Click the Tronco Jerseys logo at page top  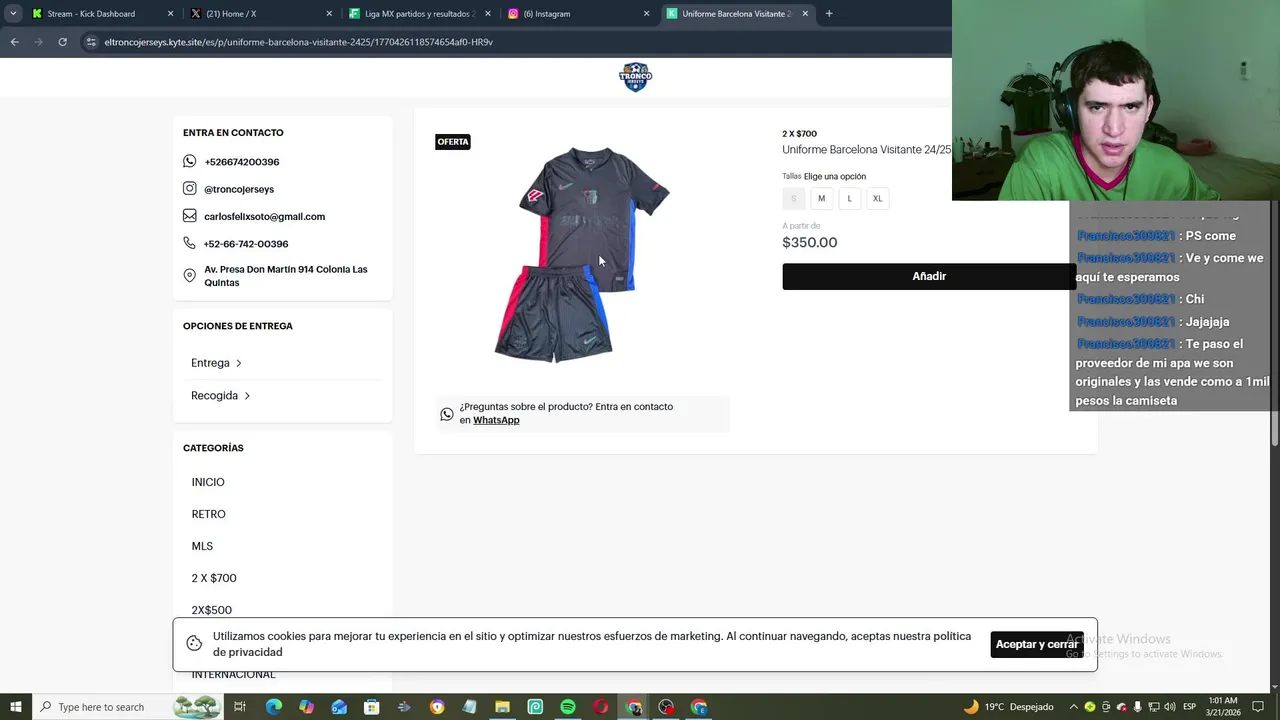(635, 77)
